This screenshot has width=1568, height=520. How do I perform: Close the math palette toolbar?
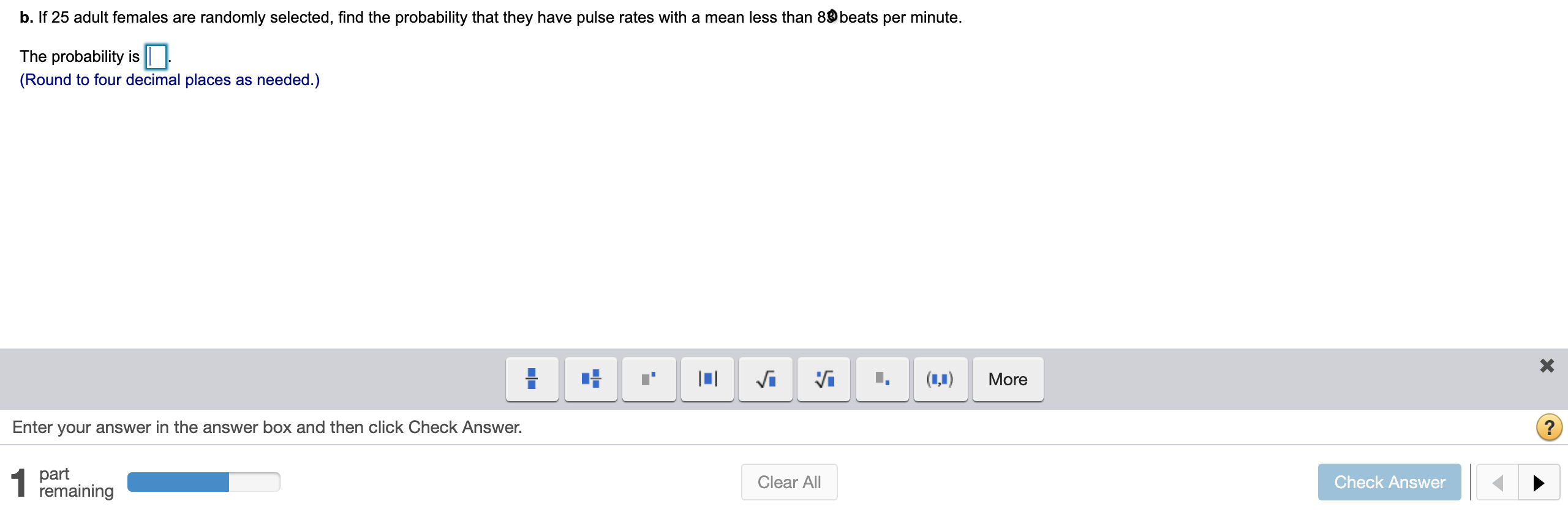click(x=1548, y=366)
